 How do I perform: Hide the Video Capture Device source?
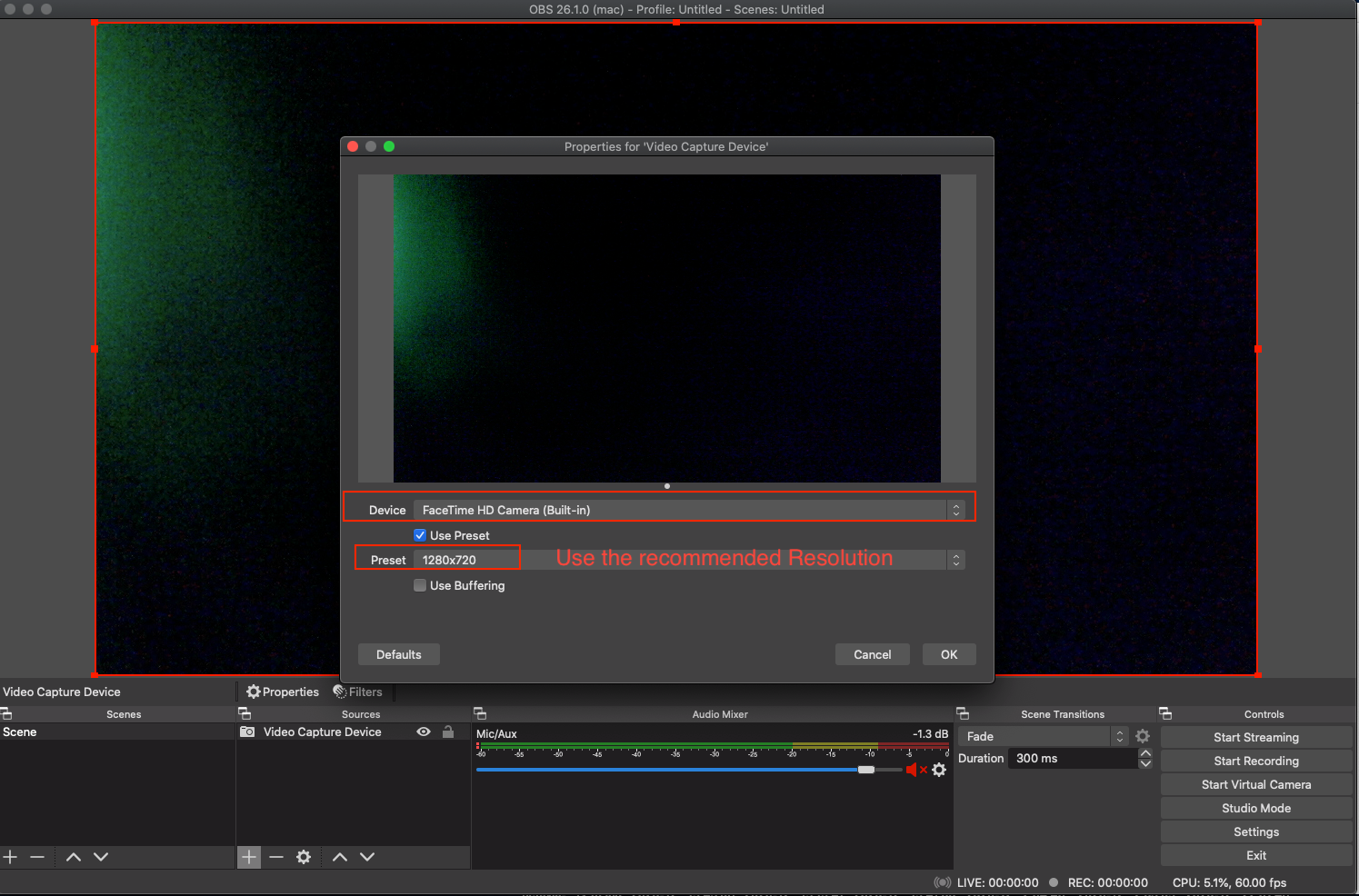coord(424,732)
